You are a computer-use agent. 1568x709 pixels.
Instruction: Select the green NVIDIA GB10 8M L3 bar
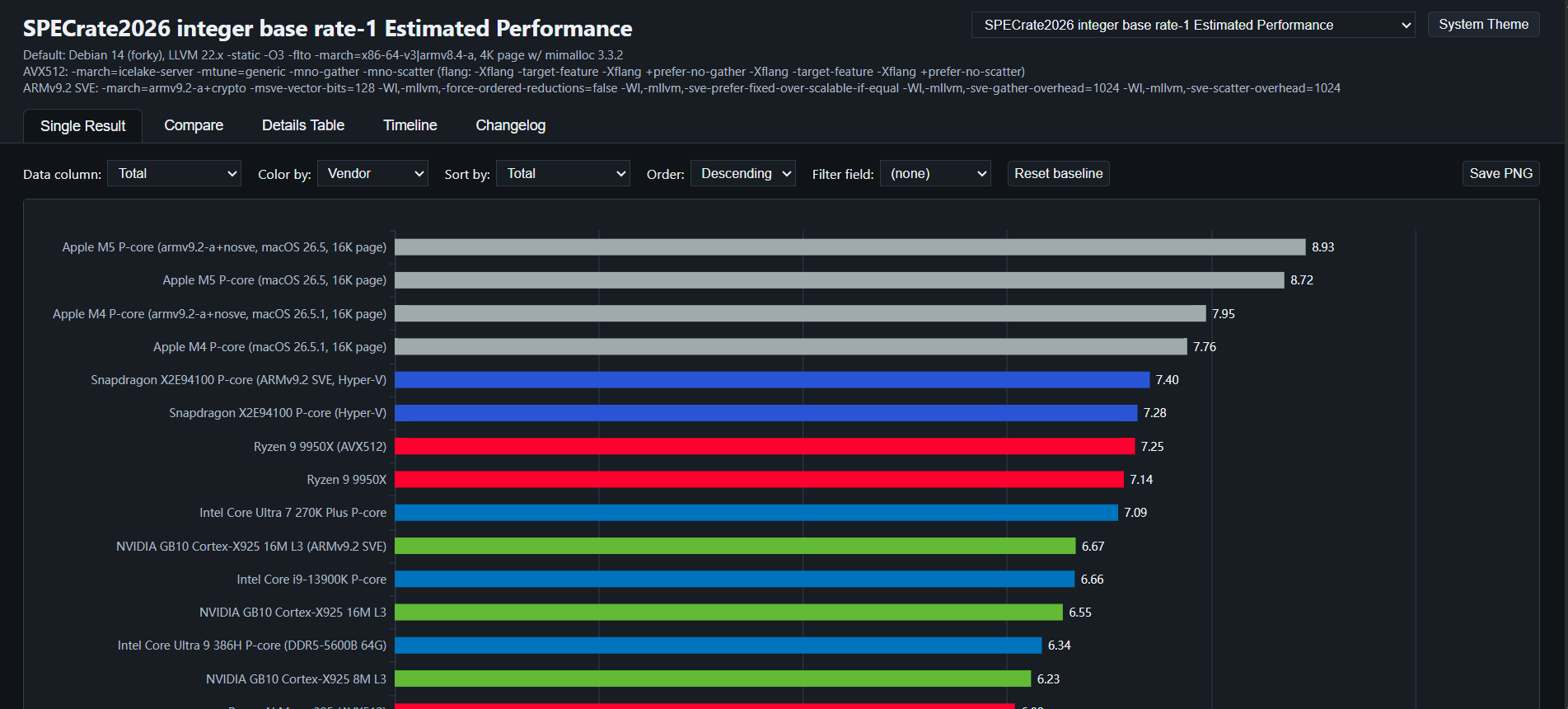click(713, 678)
